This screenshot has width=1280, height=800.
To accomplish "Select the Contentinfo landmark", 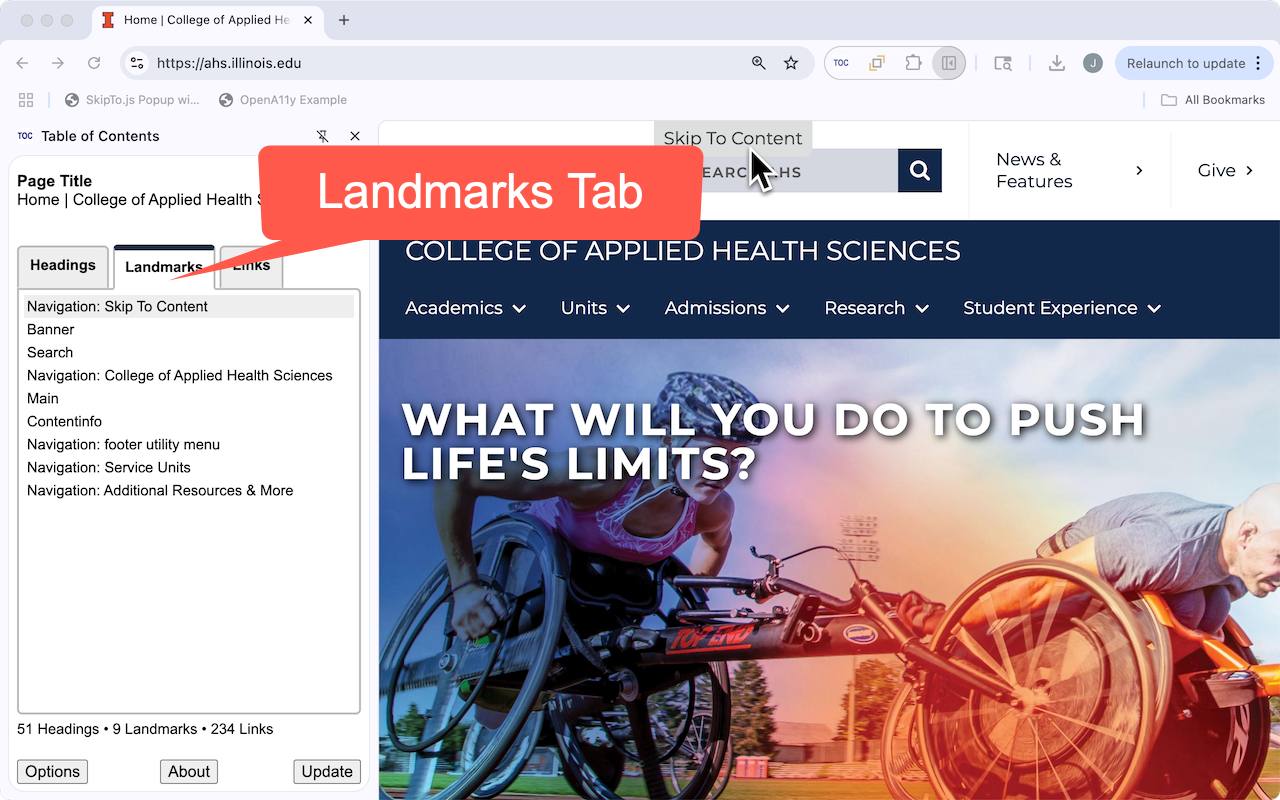I will [x=189, y=422].
